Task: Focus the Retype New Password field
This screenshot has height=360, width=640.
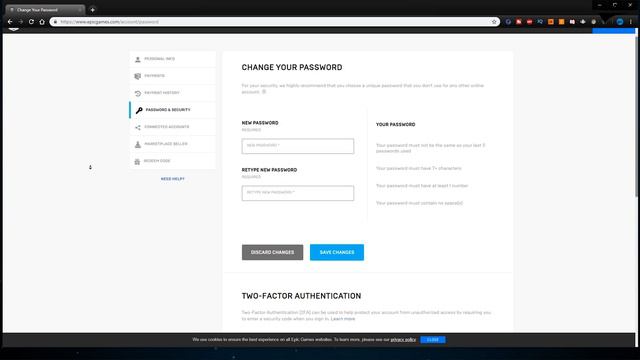Action: click(298, 193)
